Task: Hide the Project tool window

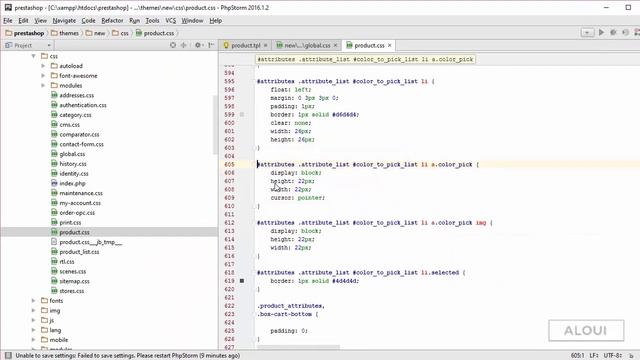Action: pos(211,45)
